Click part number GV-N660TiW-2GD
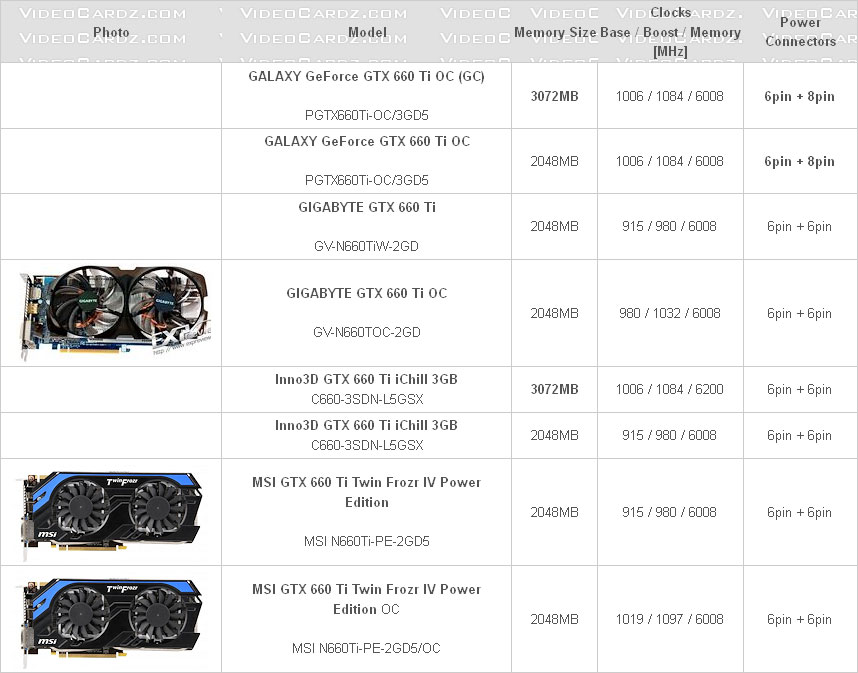This screenshot has height=673, width=858. 366,246
